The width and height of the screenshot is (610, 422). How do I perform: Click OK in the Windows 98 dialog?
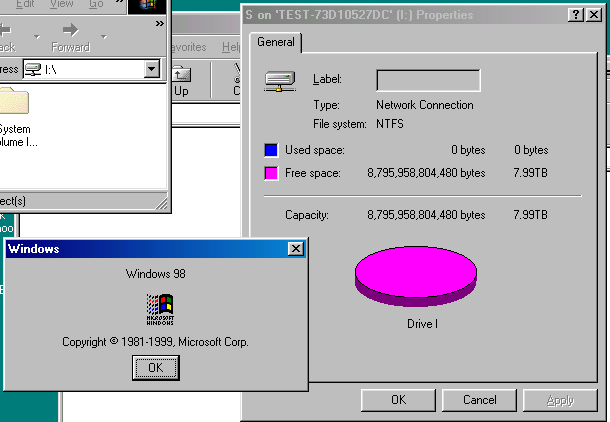156,368
